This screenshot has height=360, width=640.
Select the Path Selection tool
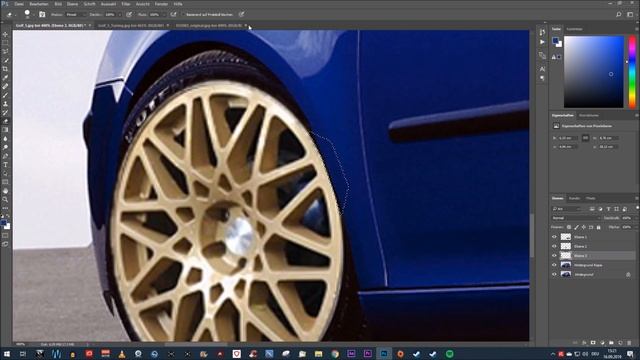point(5,173)
